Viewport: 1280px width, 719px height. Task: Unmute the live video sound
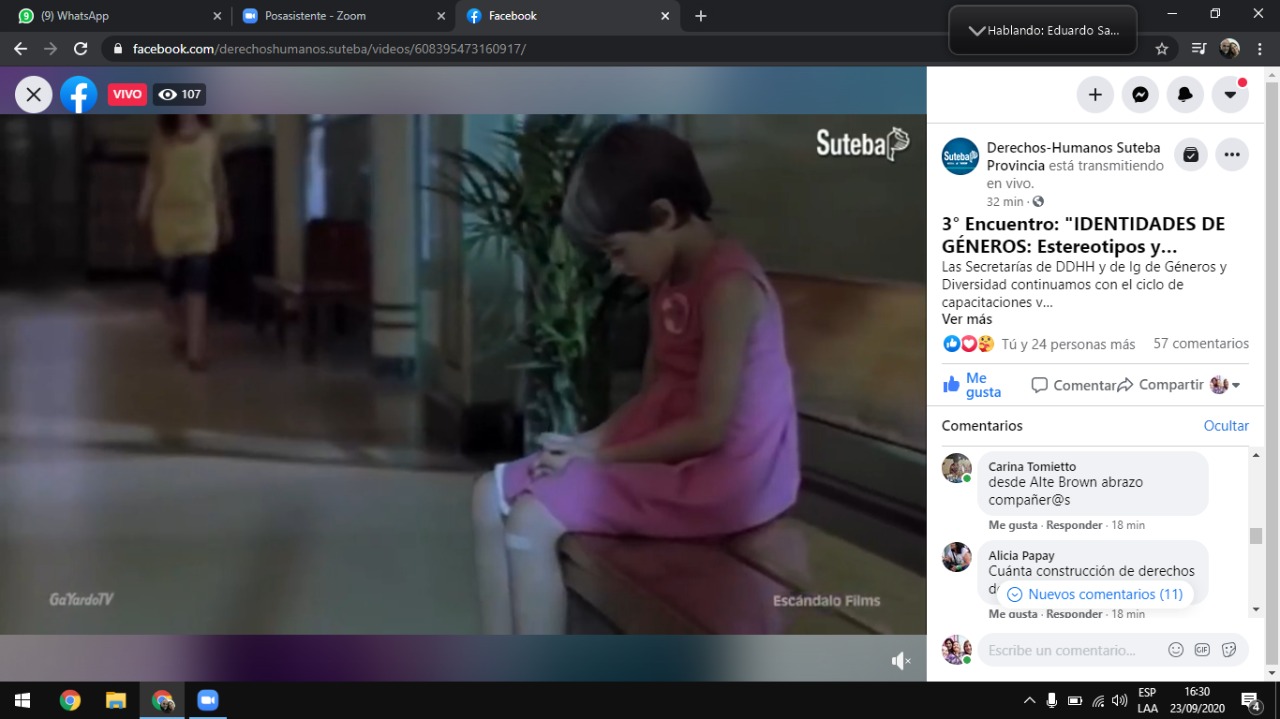tap(900, 660)
